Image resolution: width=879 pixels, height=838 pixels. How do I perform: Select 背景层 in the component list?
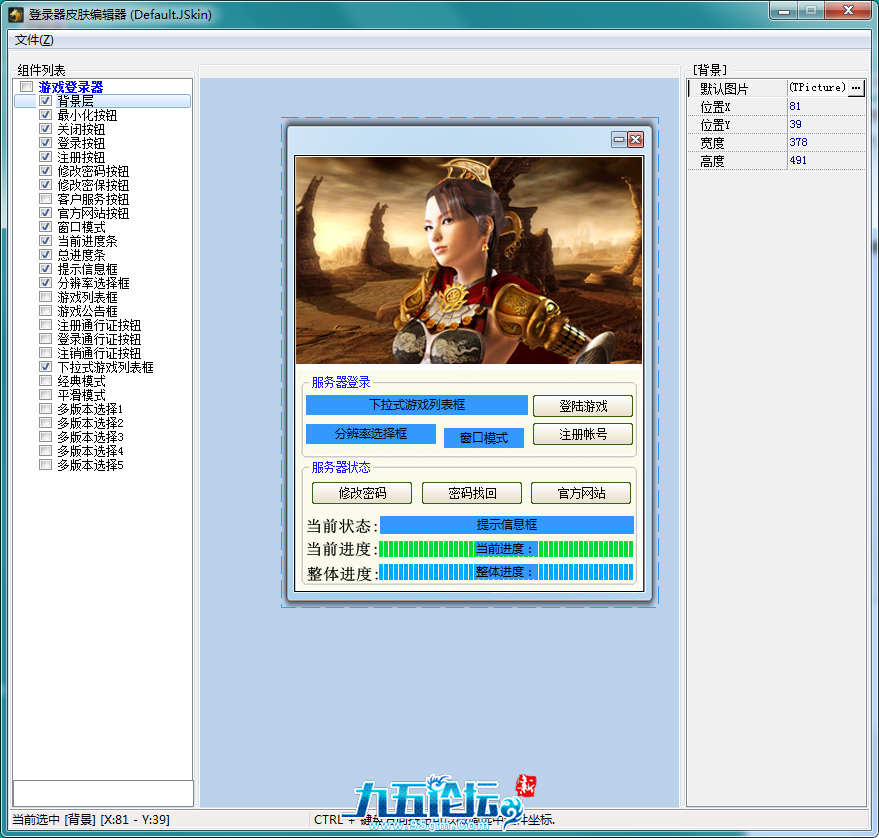click(x=76, y=101)
